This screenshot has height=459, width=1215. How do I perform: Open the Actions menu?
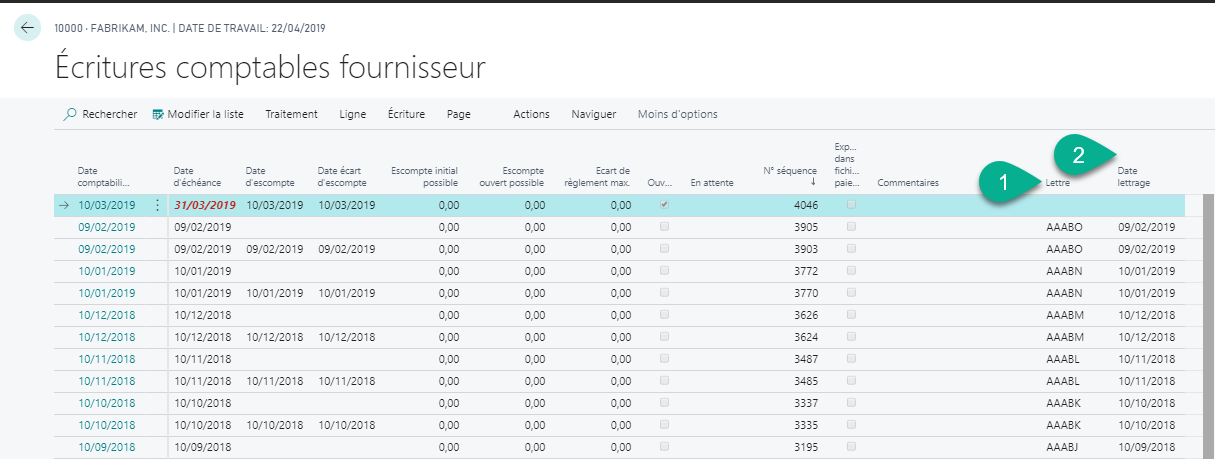pyautogui.click(x=531, y=114)
